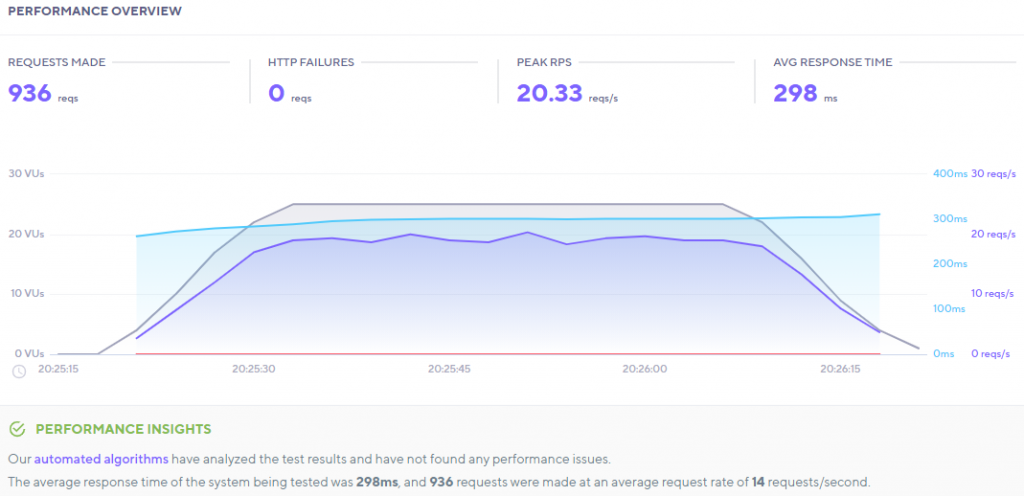Click the '10 VUs' axis label
The width and height of the screenshot is (1024, 496).
tap(26, 294)
